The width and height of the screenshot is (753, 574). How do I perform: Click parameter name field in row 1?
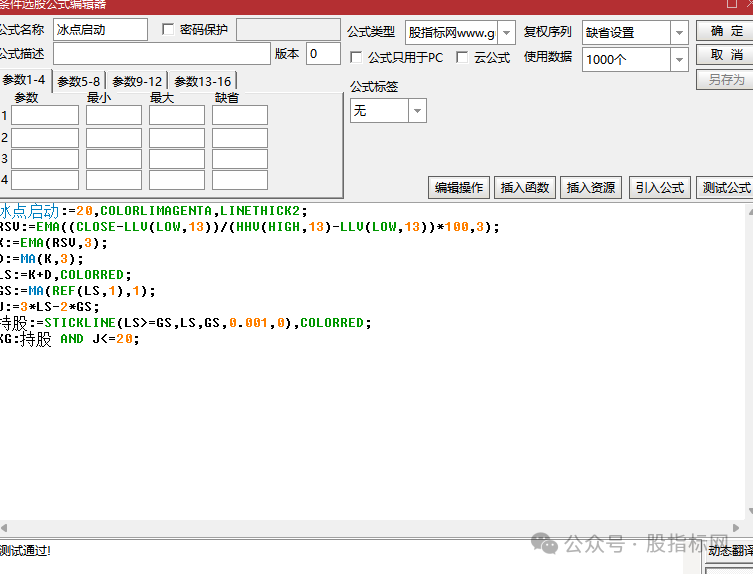point(45,115)
